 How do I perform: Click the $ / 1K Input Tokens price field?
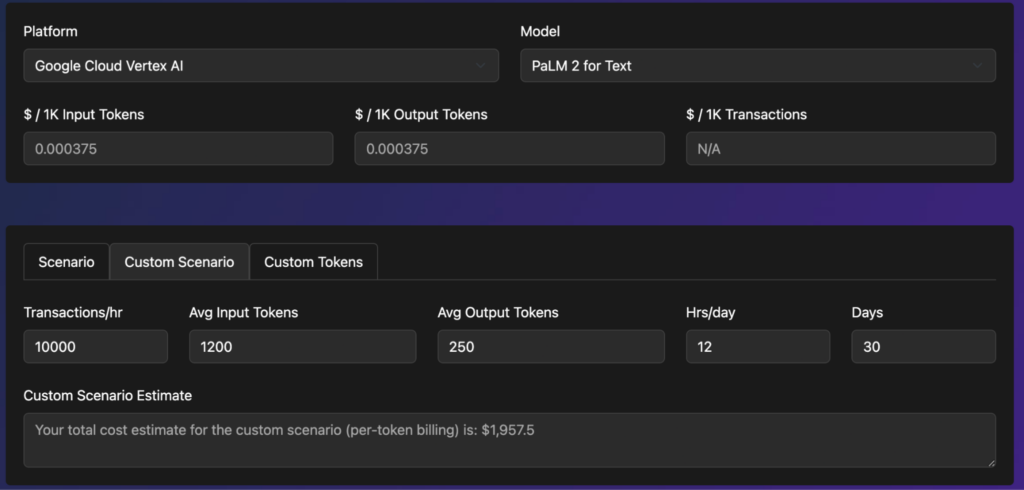pyautogui.click(x=178, y=148)
